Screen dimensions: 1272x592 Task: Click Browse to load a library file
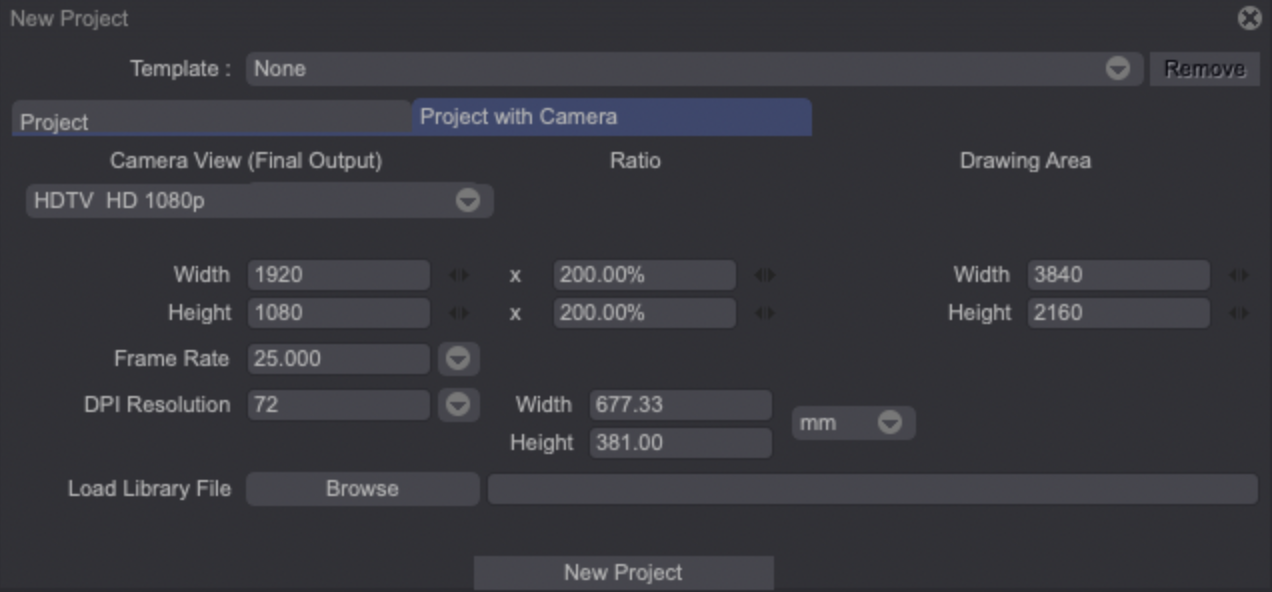tap(362, 489)
